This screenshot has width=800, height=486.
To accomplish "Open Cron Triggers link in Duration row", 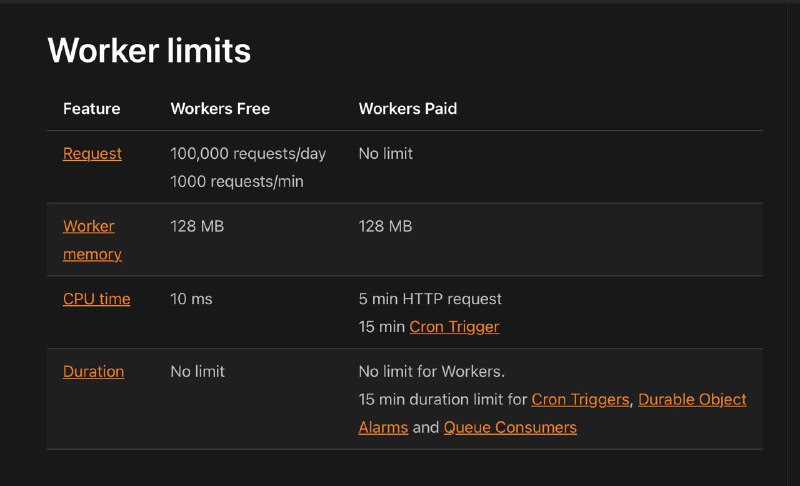I will point(580,399).
